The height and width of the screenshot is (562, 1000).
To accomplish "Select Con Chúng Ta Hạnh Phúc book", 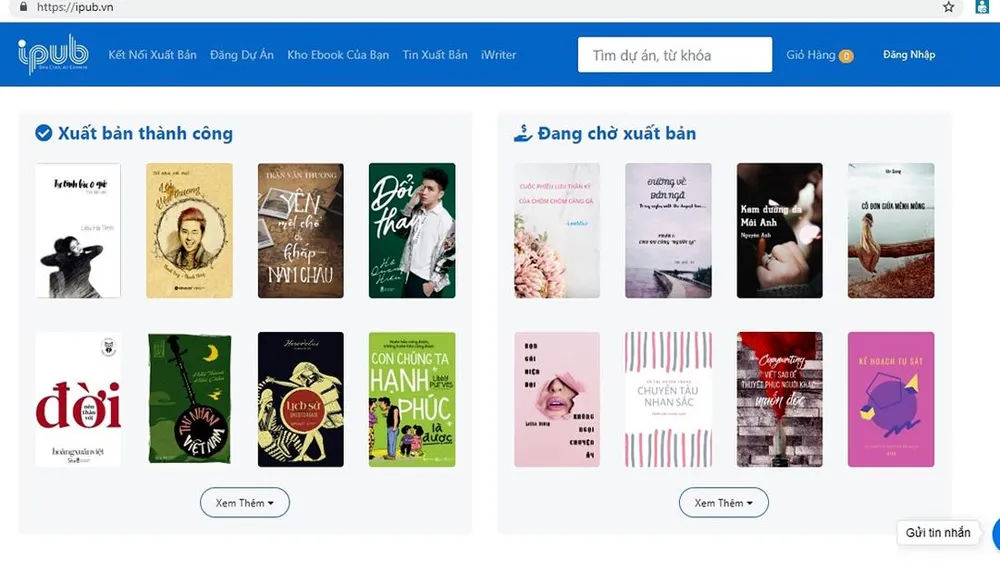I will click(412, 399).
